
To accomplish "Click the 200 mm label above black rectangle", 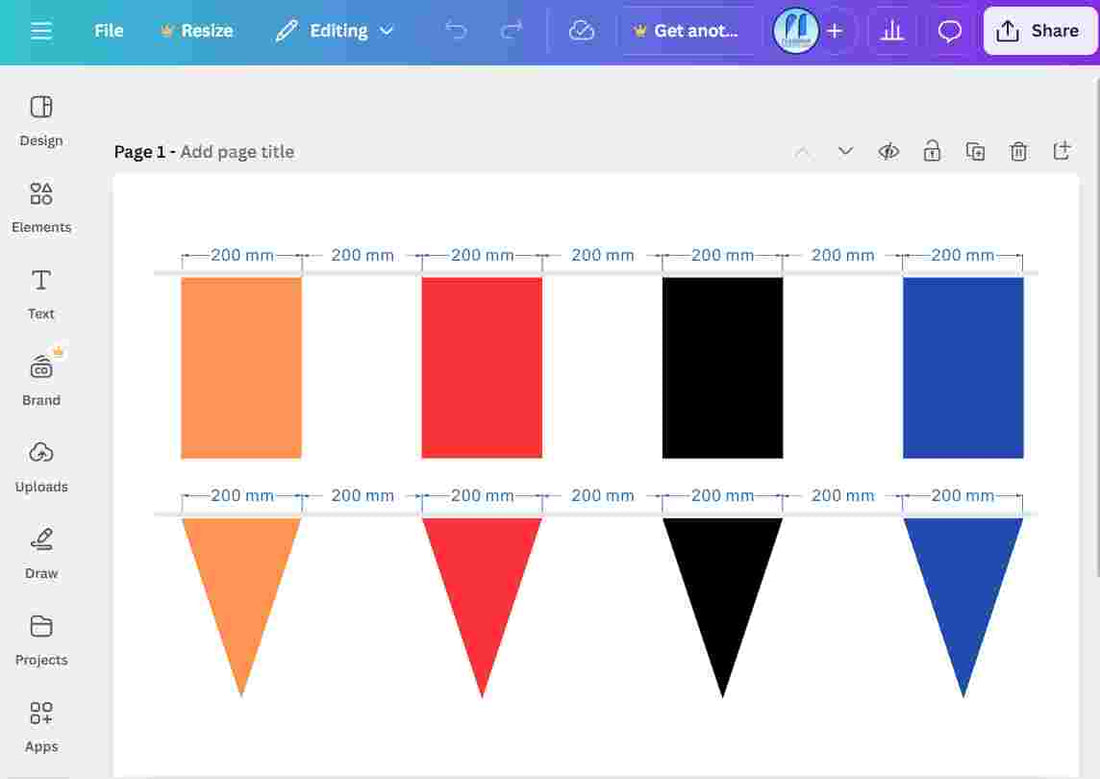I will click(723, 255).
